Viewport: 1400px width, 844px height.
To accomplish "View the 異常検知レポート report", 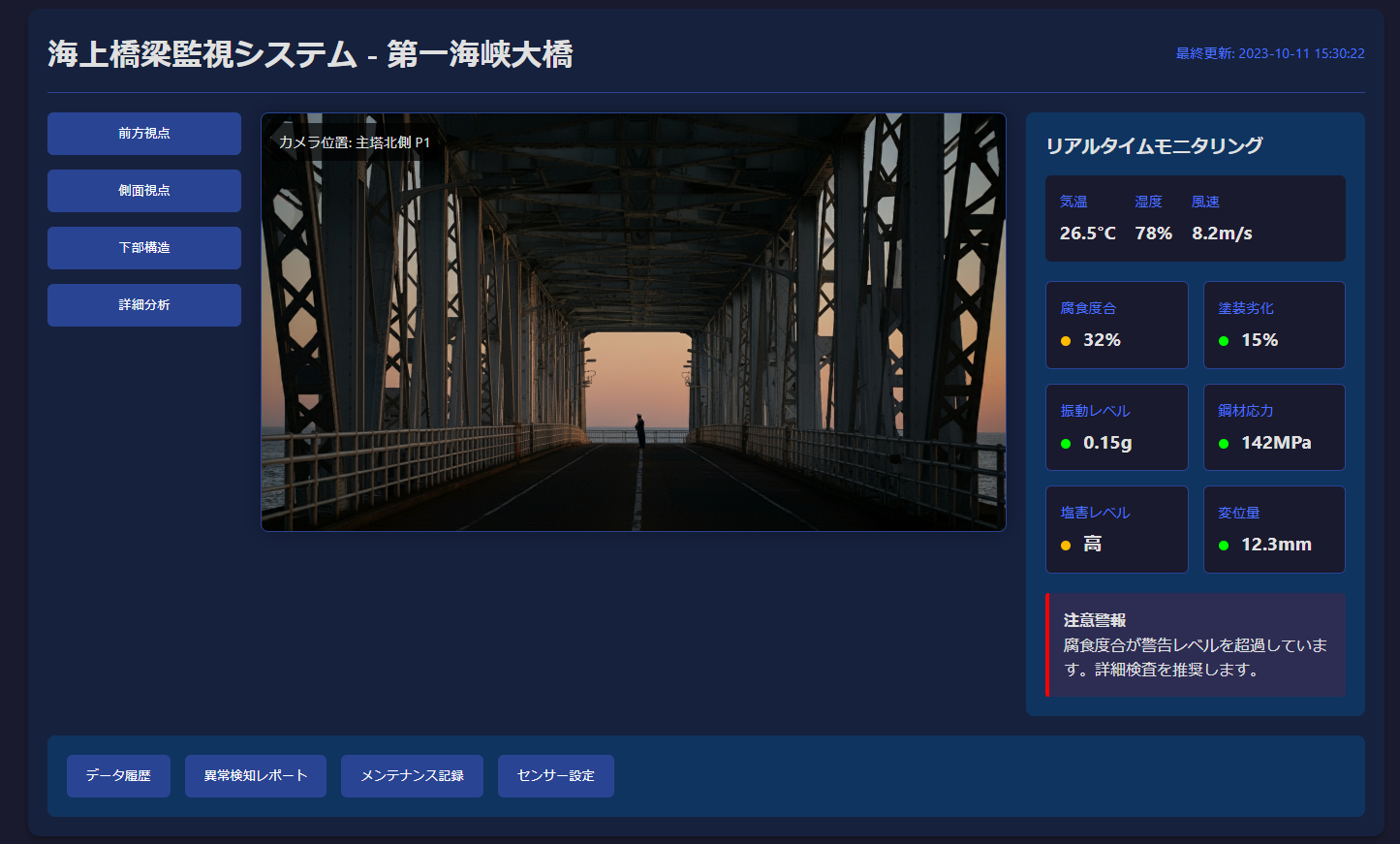I will (x=255, y=775).
